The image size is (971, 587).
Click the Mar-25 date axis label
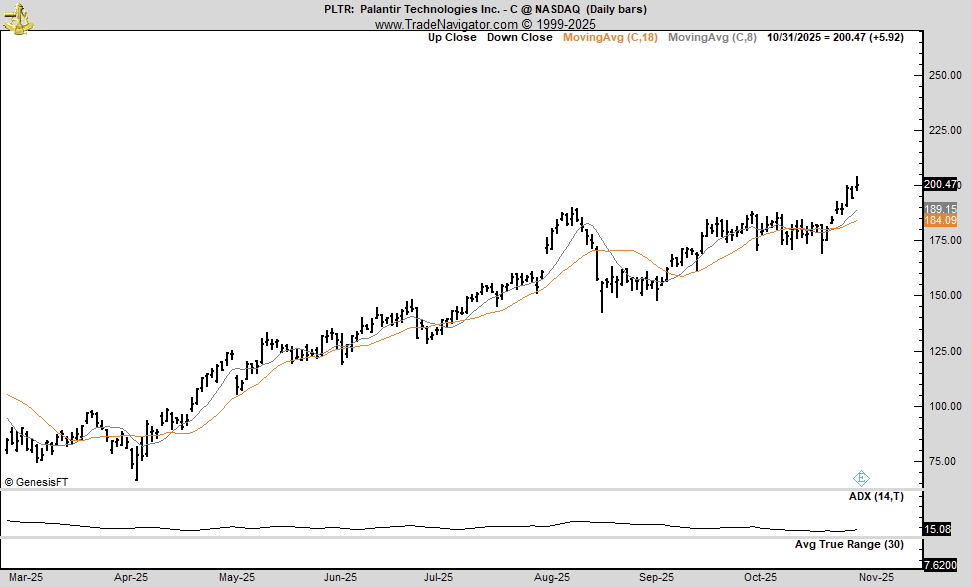click(26, 577)
